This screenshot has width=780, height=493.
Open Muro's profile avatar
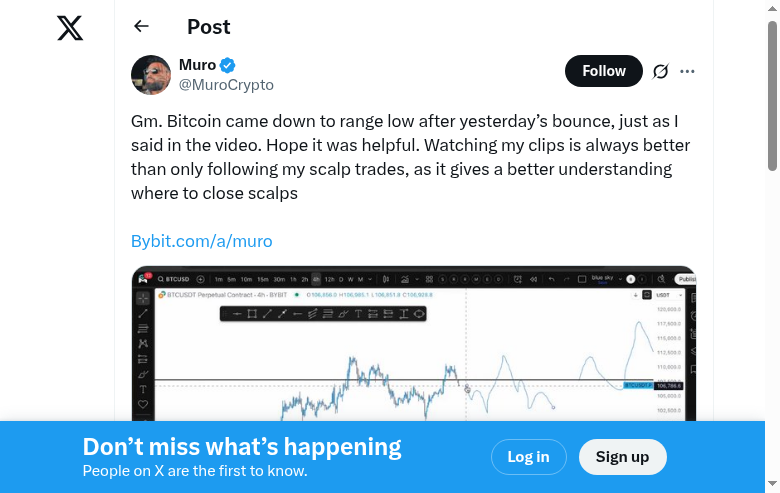[x=151, y=75]
